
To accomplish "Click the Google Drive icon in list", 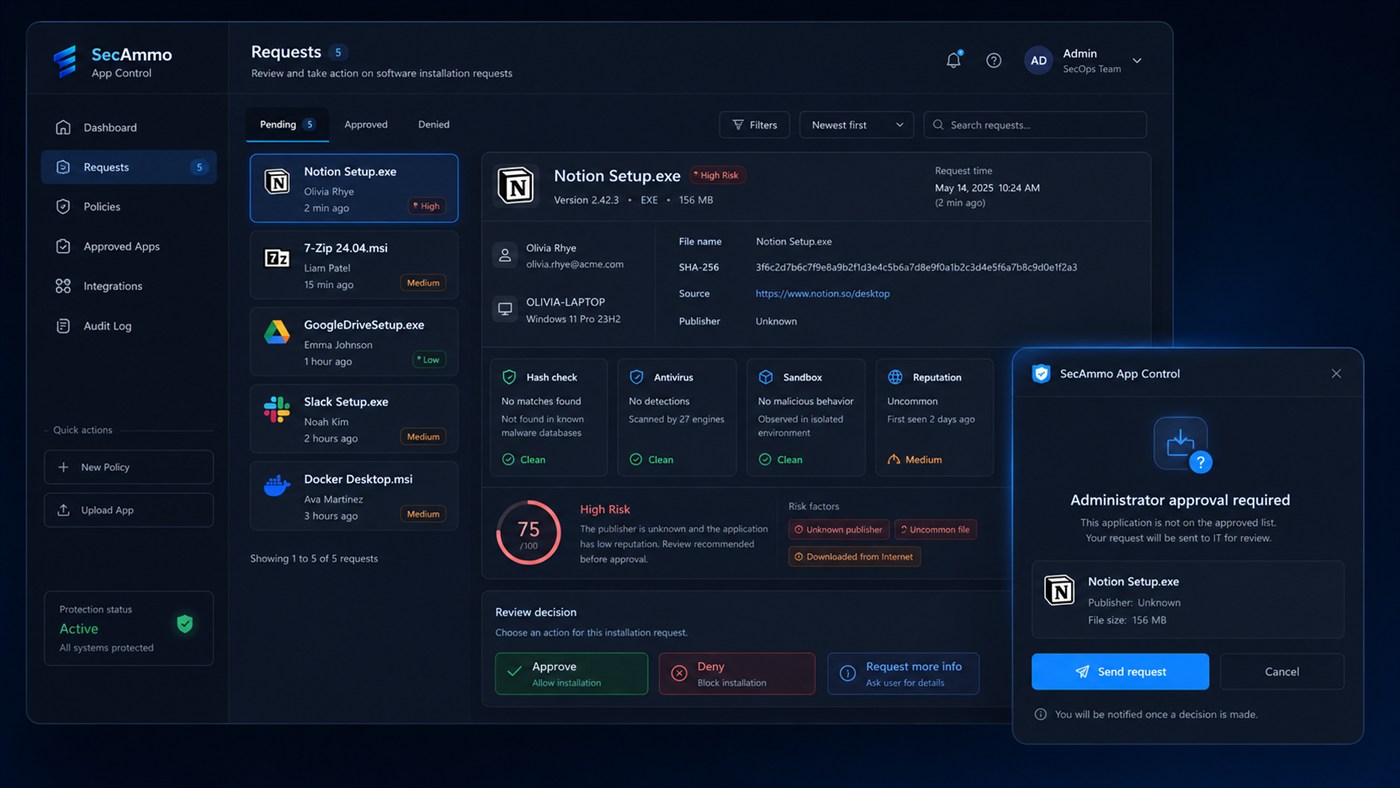I will click(277, 333).
